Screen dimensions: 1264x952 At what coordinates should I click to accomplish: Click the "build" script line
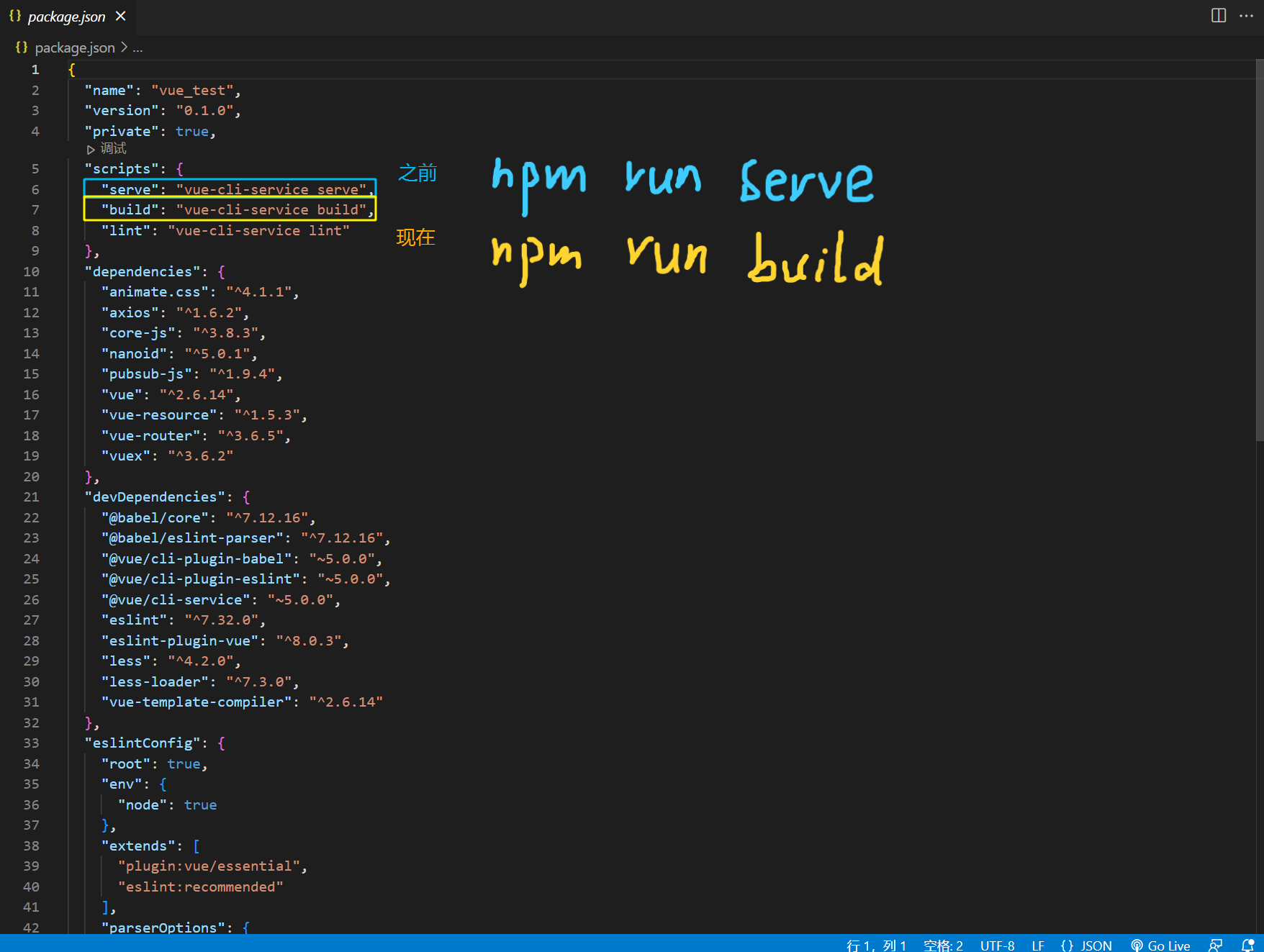(x=238, y=209)
